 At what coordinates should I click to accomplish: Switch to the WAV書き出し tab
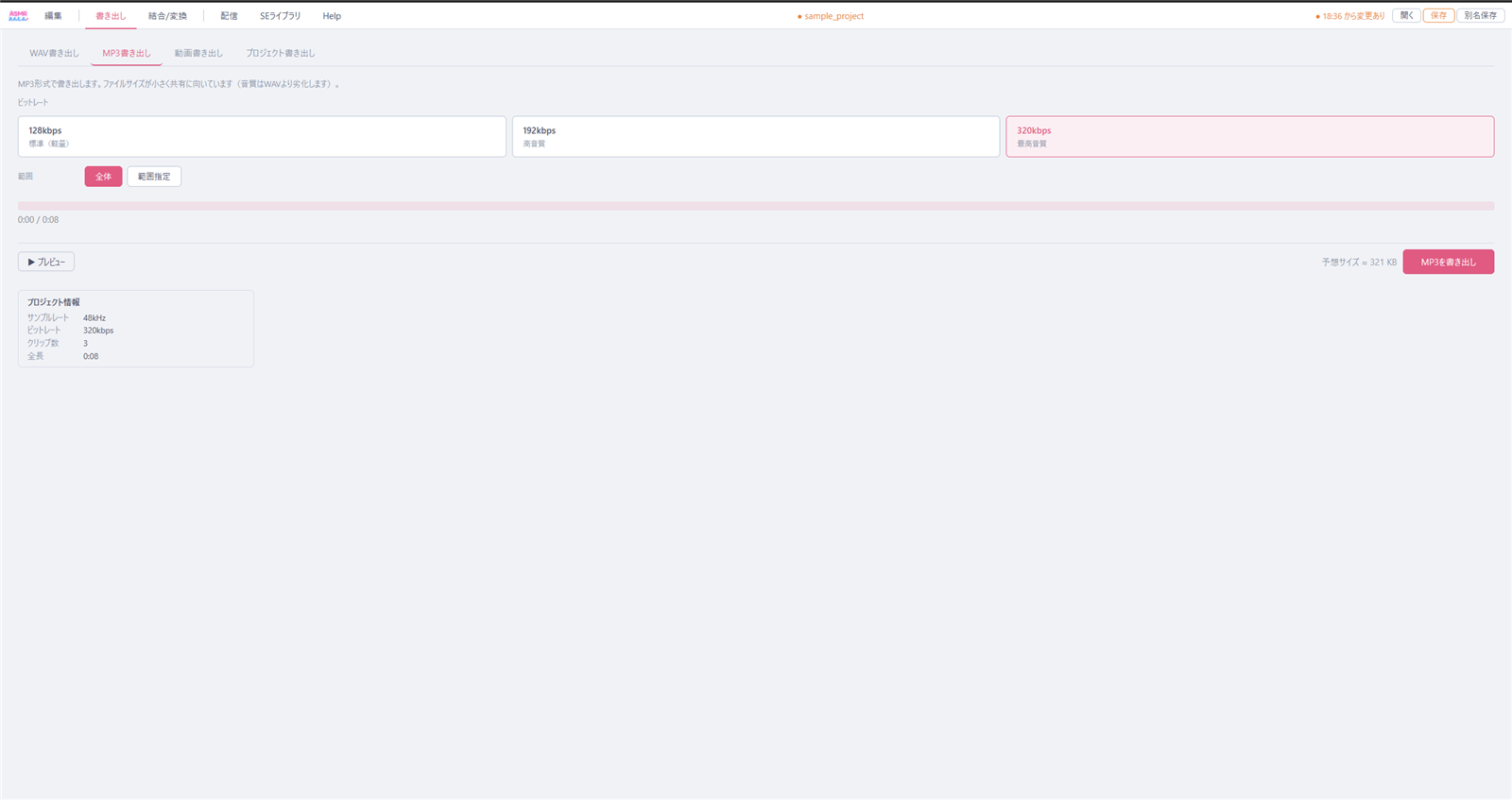[x=54, y=53]
